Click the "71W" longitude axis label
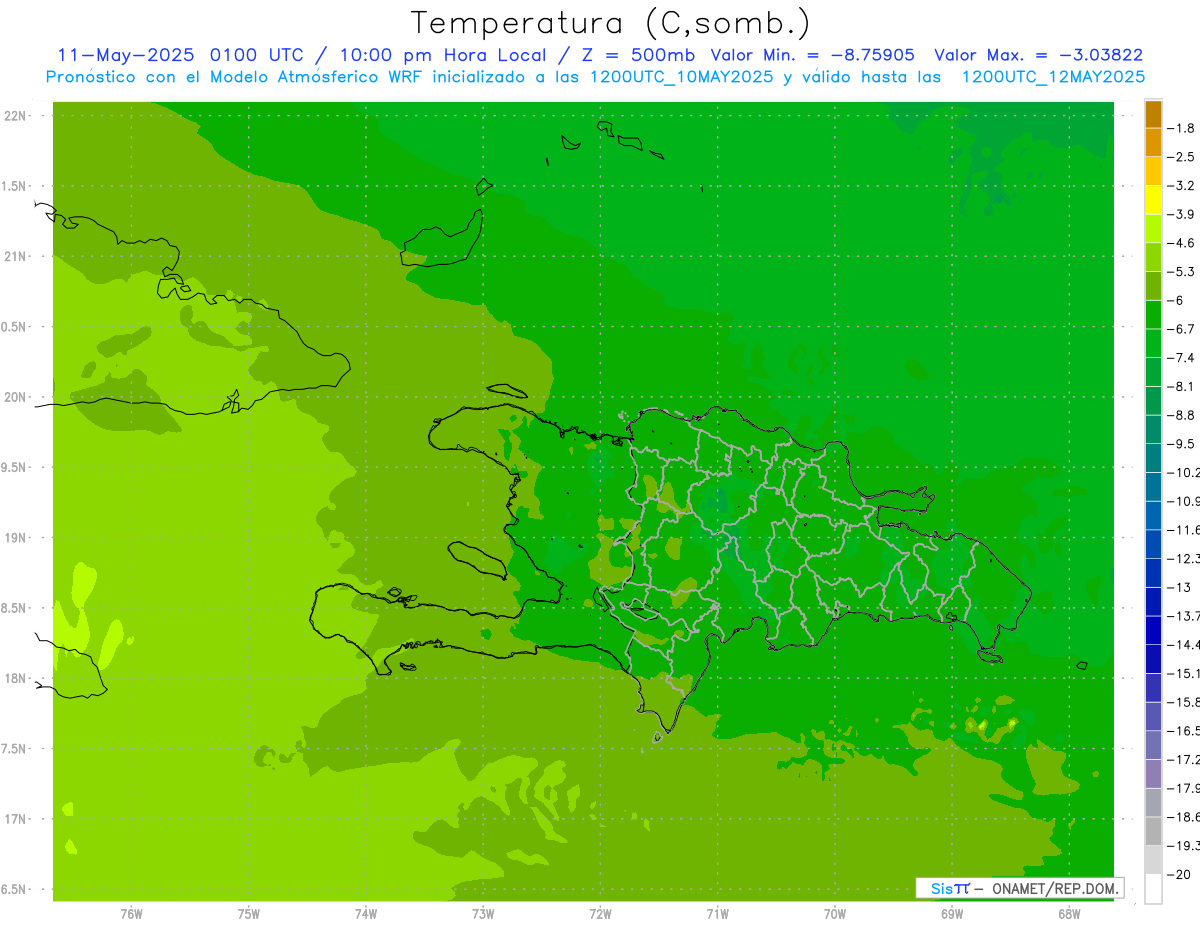The width and height of the screenshot is (1200, 927). point(717,914)
